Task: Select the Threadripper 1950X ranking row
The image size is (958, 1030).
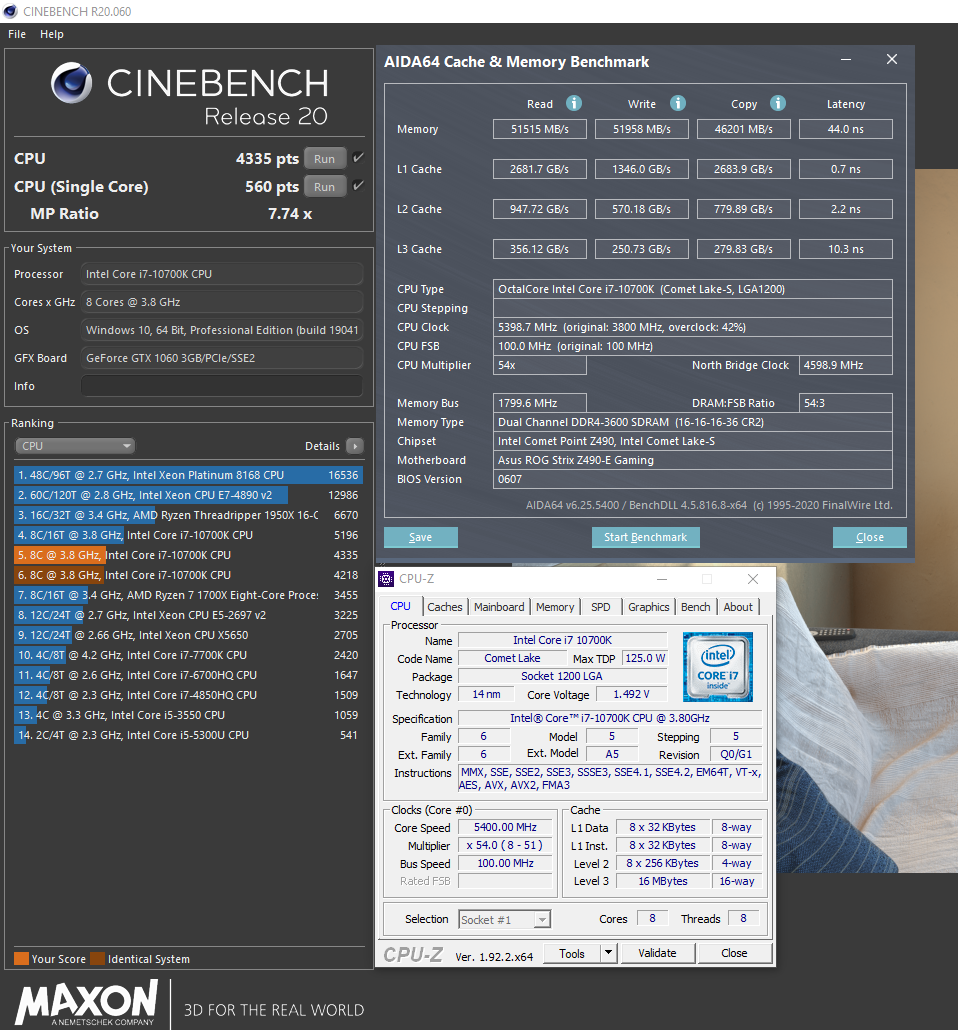Action: click(x=188, y=515)
